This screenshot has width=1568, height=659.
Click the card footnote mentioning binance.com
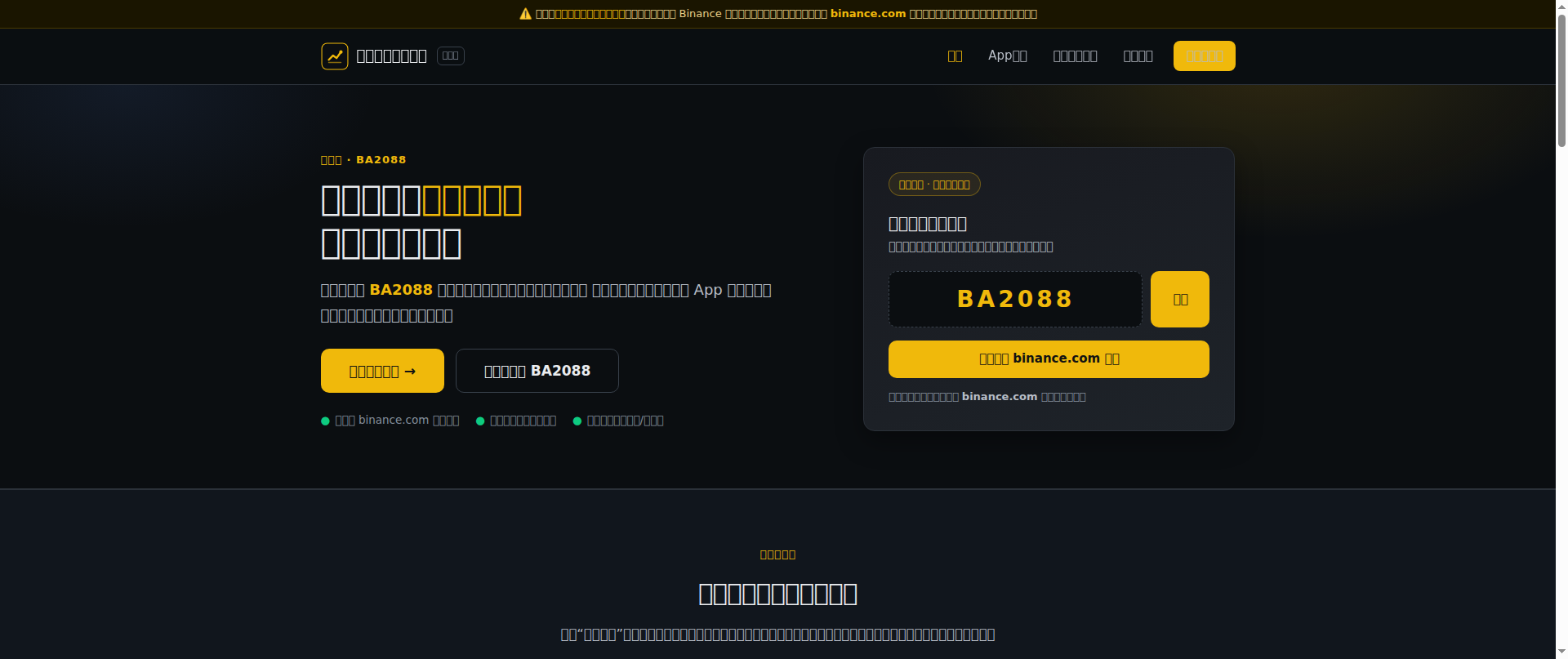(987, 397)
